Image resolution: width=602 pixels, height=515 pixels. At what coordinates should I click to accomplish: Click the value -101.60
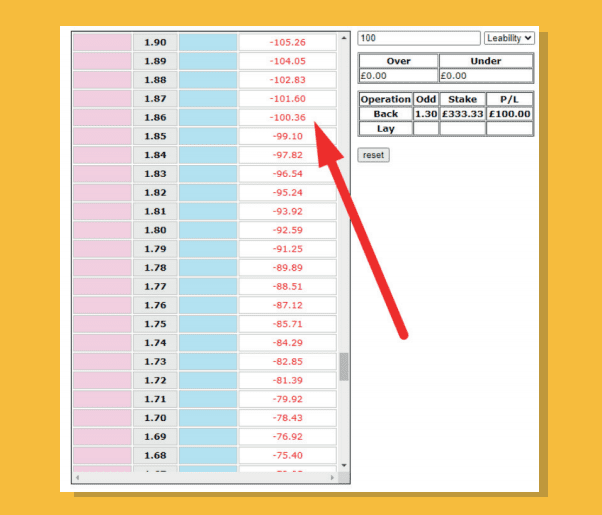(x=288, y=99)
